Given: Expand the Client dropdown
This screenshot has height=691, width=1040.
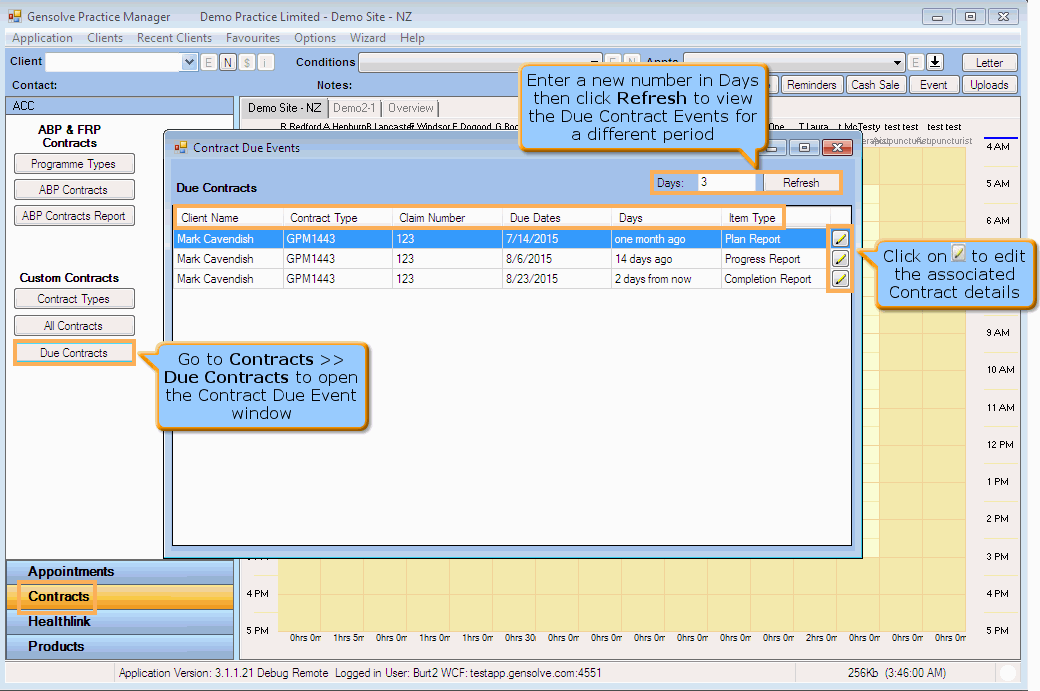Looking at the screenshot, I should pos(189,62).
